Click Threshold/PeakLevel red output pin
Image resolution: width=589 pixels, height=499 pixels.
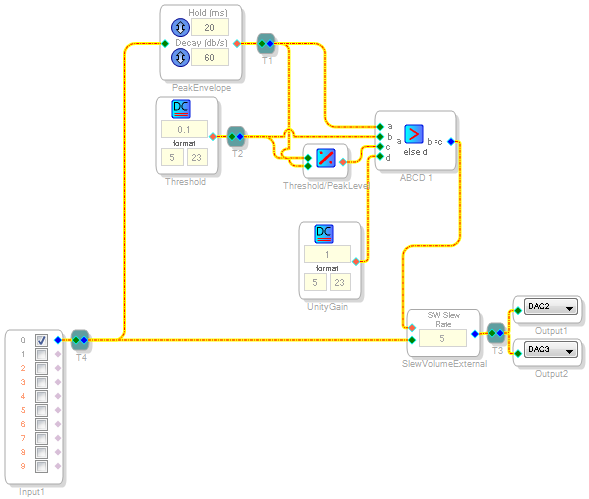343,162
